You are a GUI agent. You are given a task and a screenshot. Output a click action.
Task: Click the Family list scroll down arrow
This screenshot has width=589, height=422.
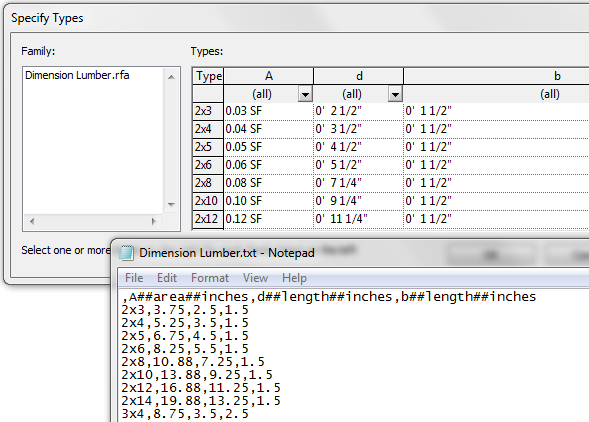(171, 205)
